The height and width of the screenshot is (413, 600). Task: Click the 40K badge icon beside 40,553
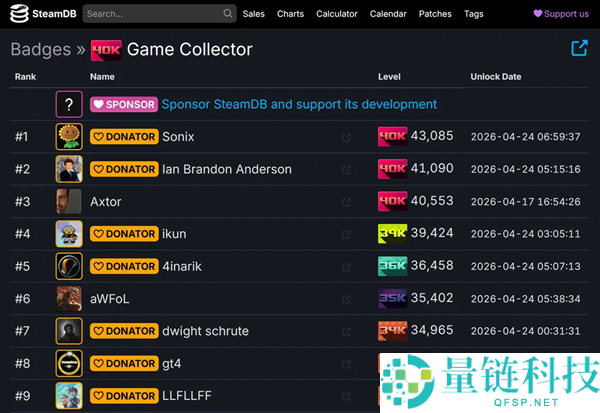[x=392, y=201]
